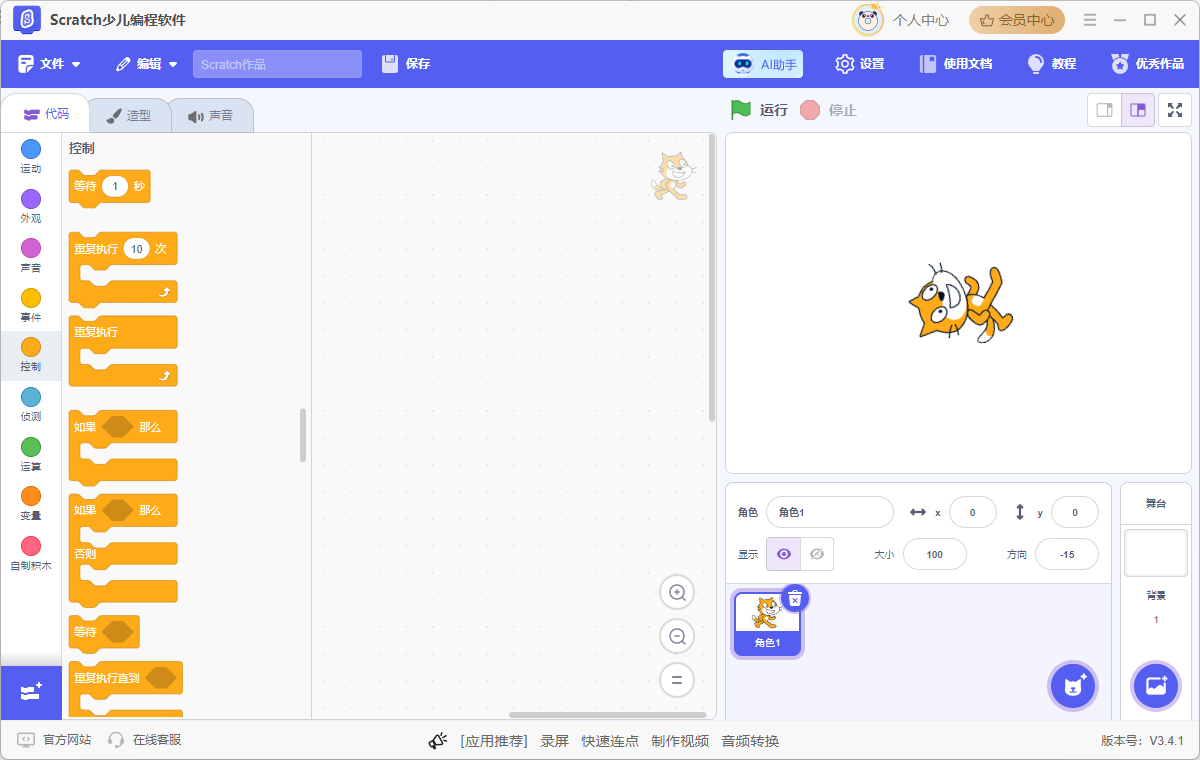Screen dimensions: 1200x760
Task: Select the 声音 (Sound) category circle
Action: pyautogui.click(x=31, y=248)
